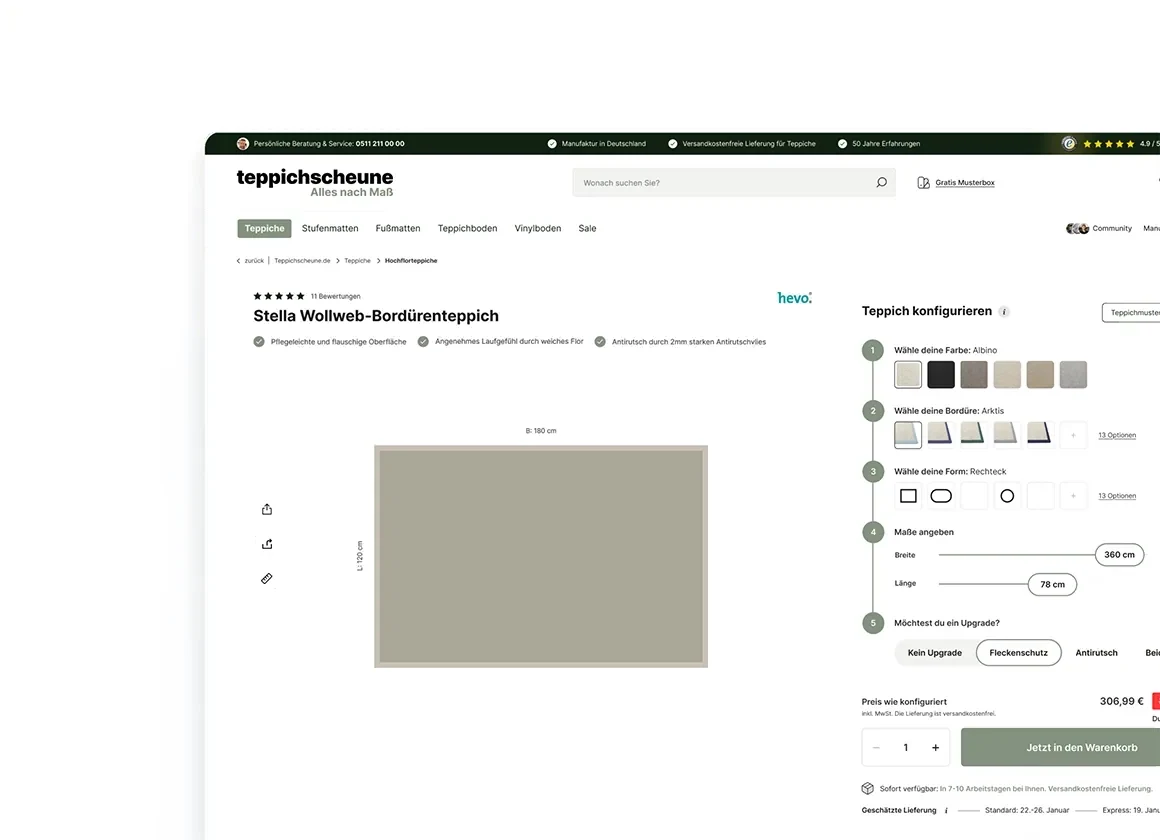Click the rug preview image
The height and width of the screenshot is (840, 1160).
(541, 557)
